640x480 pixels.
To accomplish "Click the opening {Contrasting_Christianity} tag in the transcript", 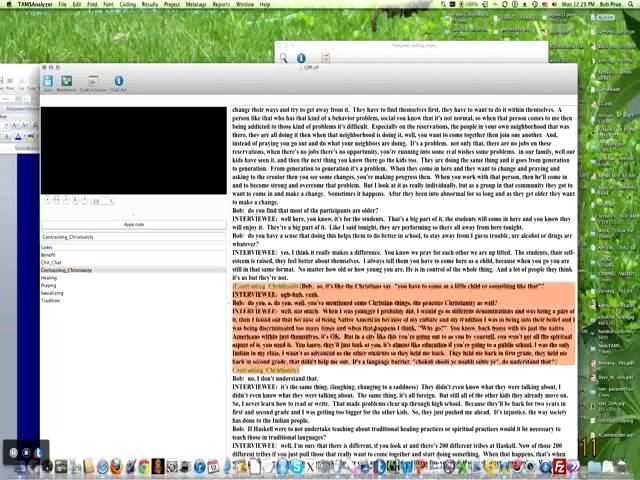I will pos(267,286).
